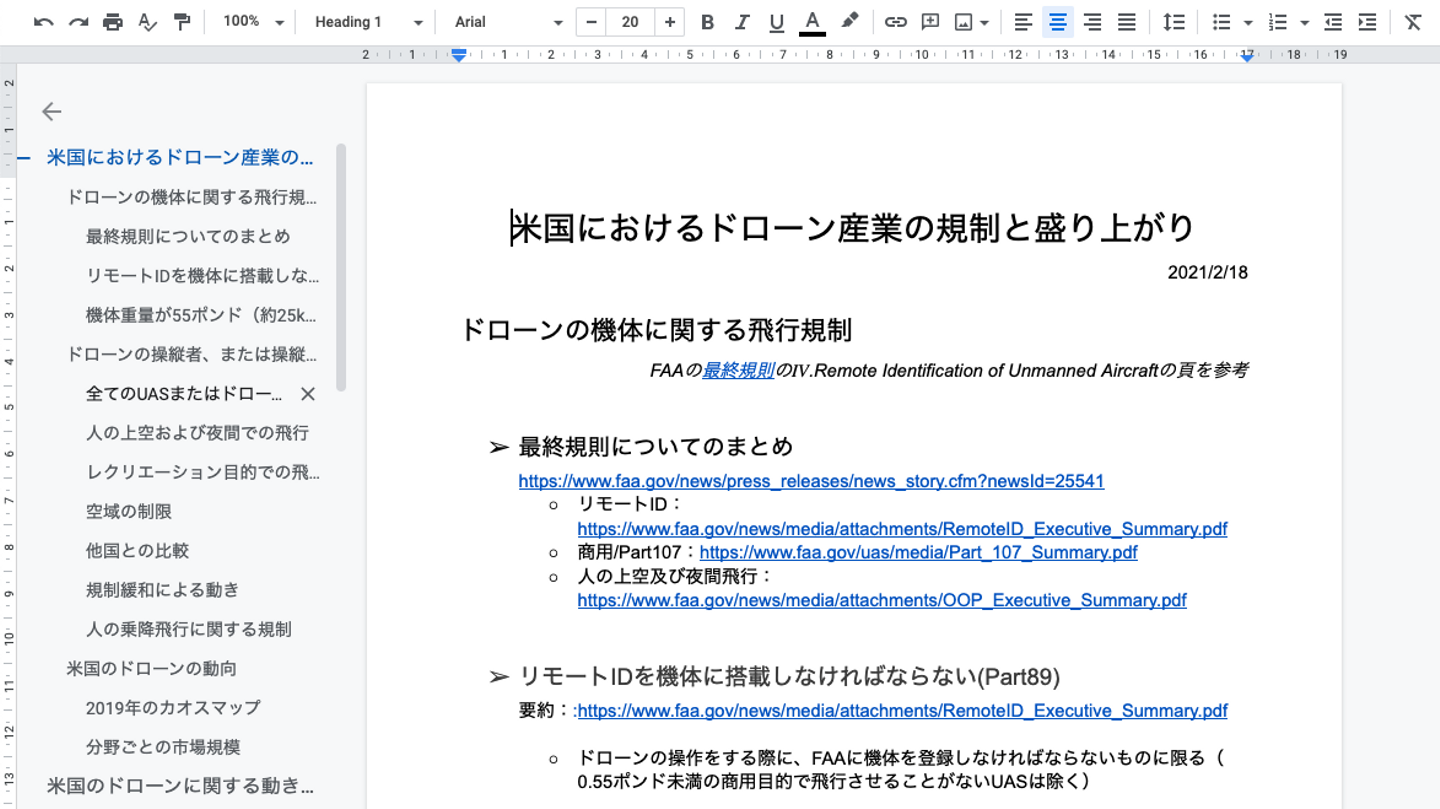Open the Arial font dropdown

coord(508,22)
